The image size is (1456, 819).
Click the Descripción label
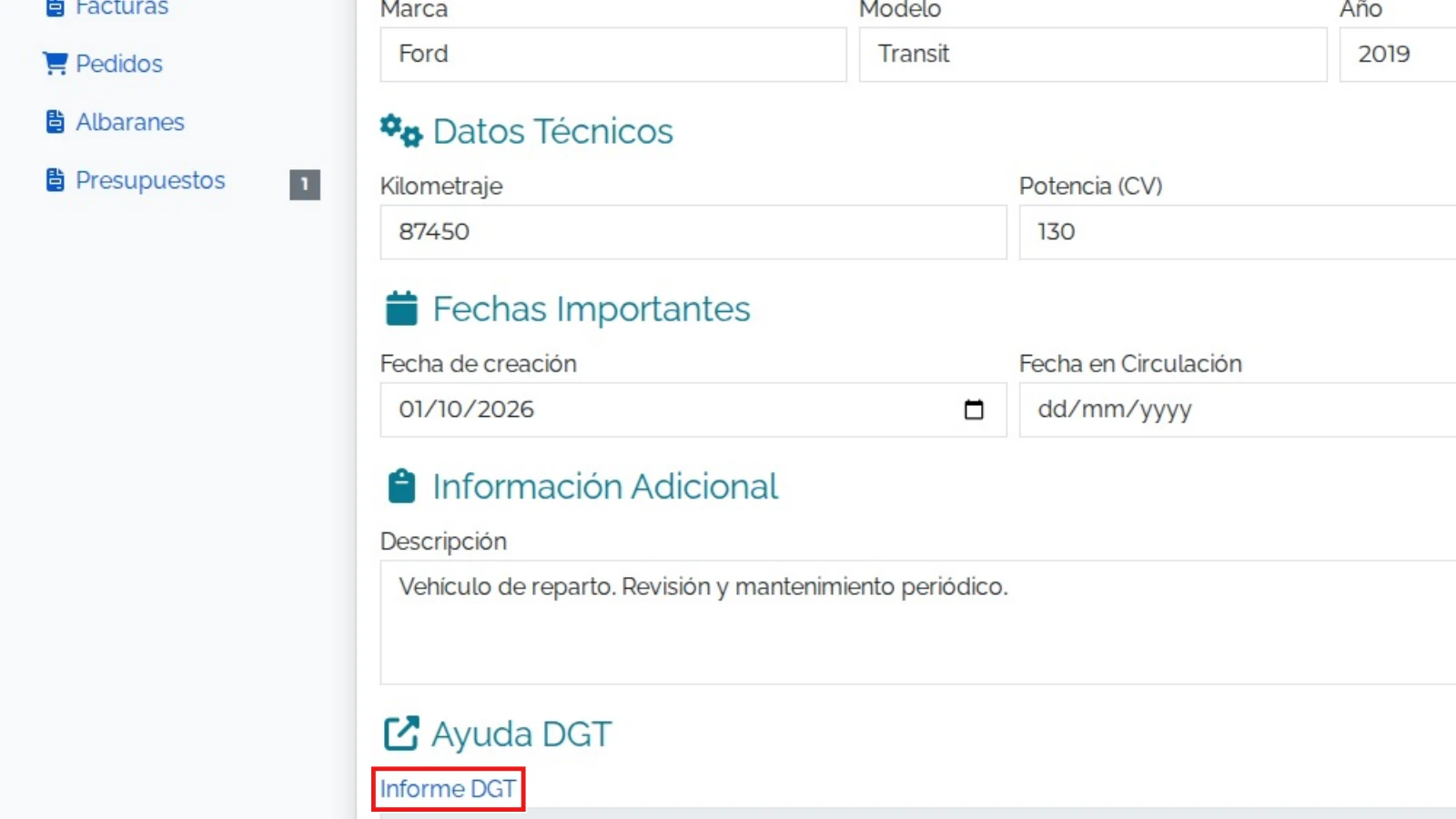click(x=443, y=541)
